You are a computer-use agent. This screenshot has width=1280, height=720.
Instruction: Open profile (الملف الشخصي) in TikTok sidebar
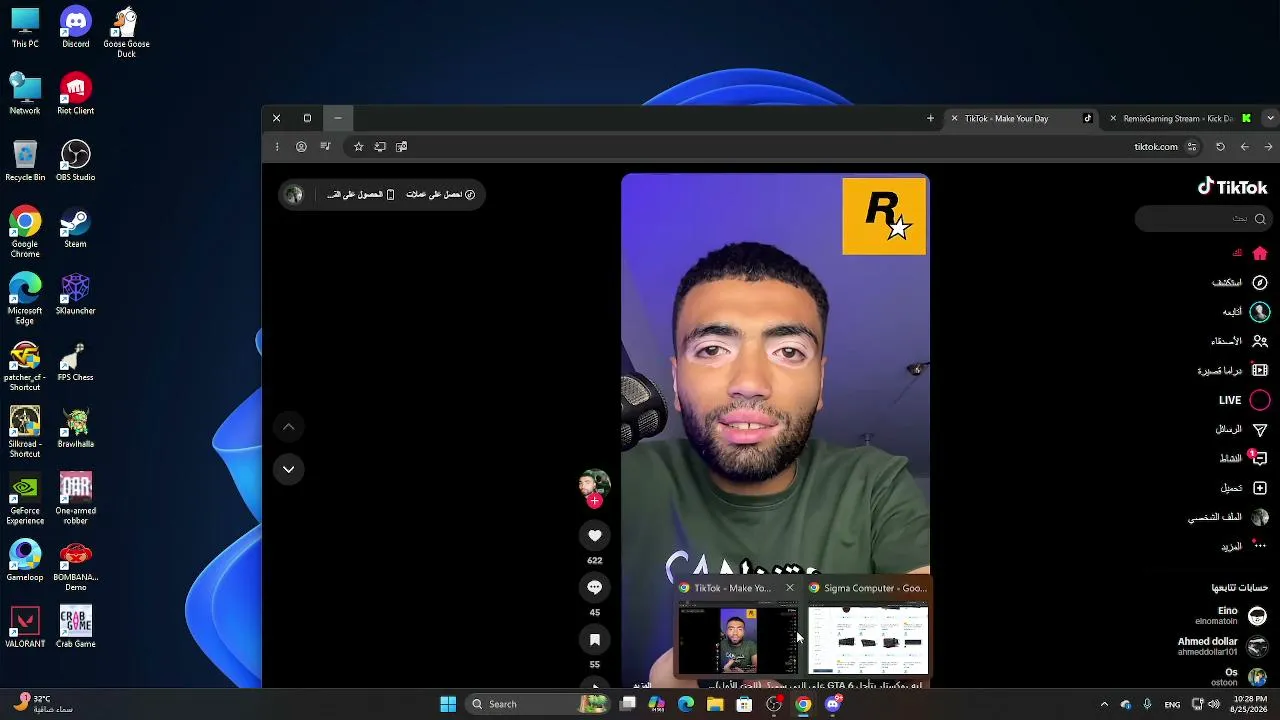(x=1228, y=517)
